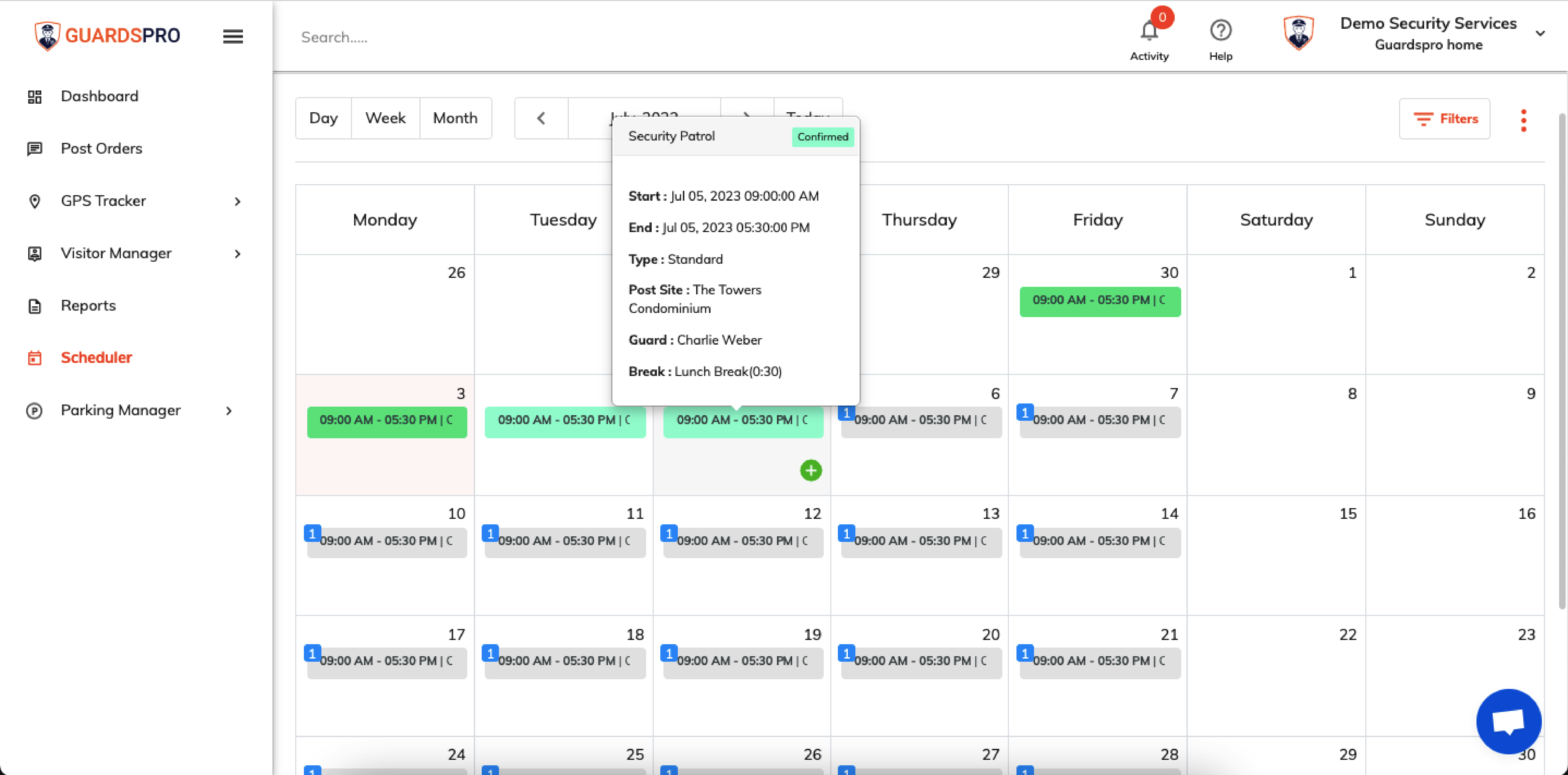Click the GuardsPro logo

pos(107,36)
